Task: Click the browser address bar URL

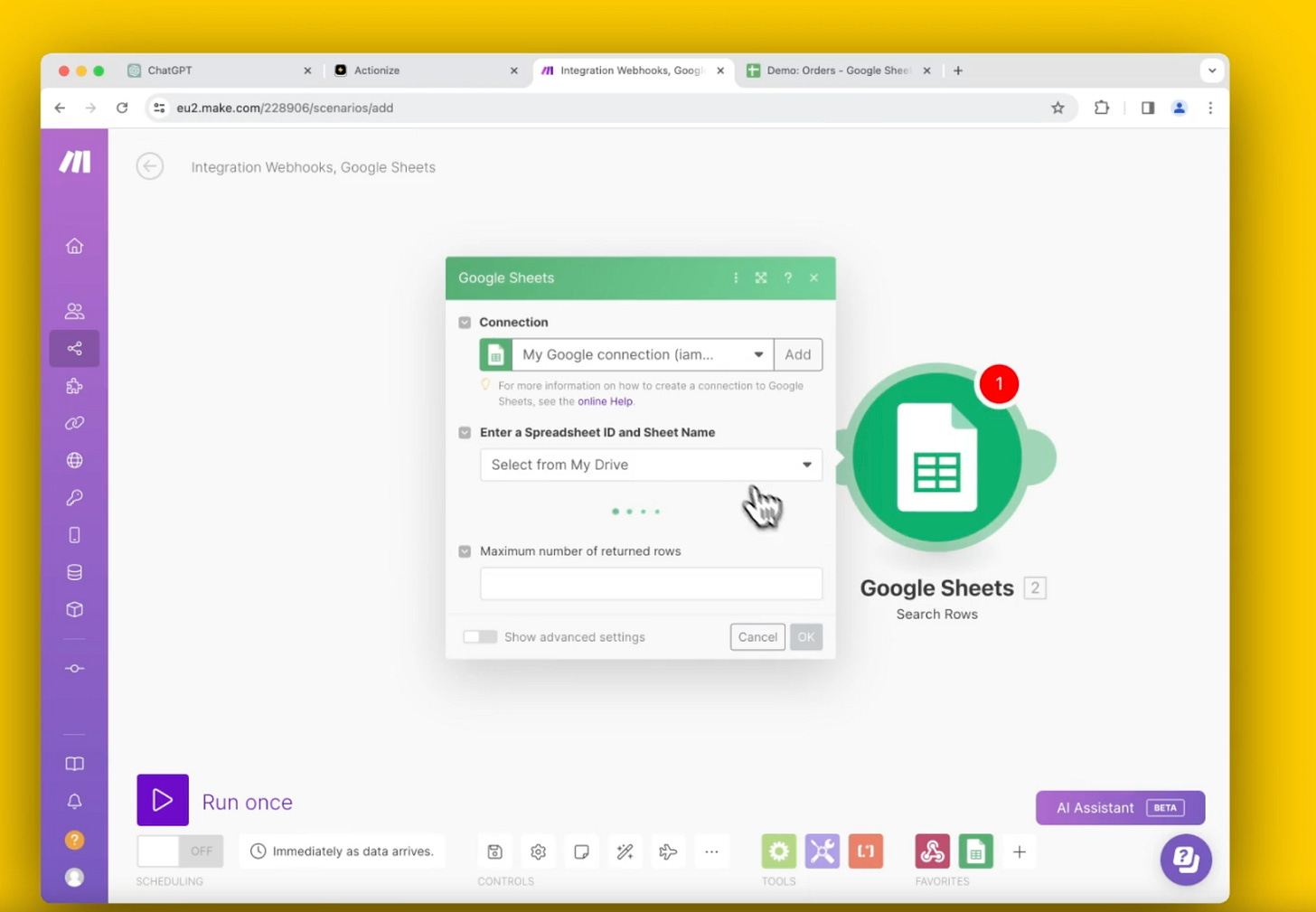Action: coord(285,108)
